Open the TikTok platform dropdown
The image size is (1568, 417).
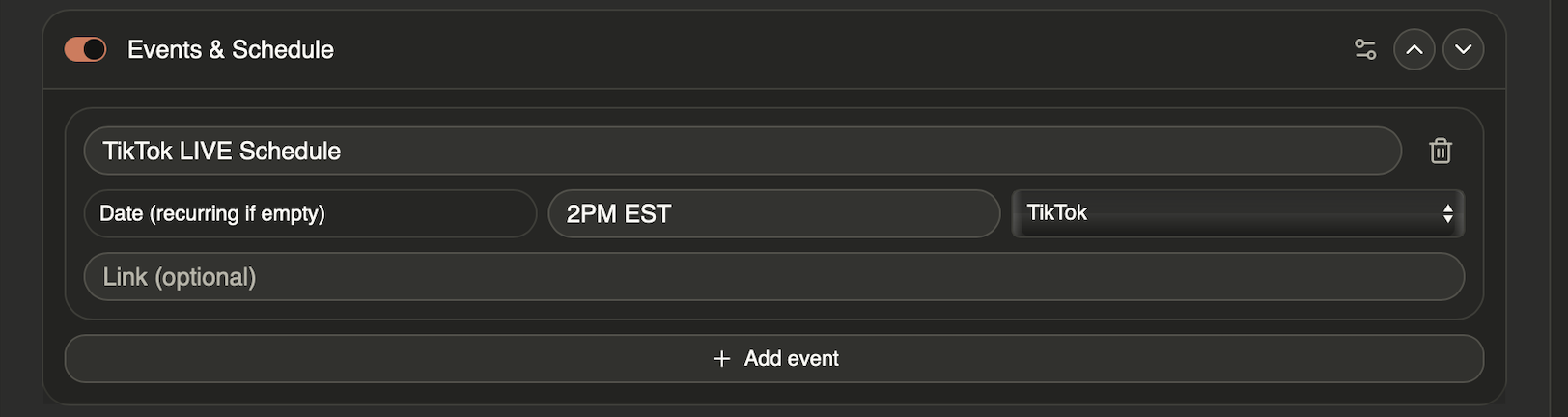coord(1238,213)
